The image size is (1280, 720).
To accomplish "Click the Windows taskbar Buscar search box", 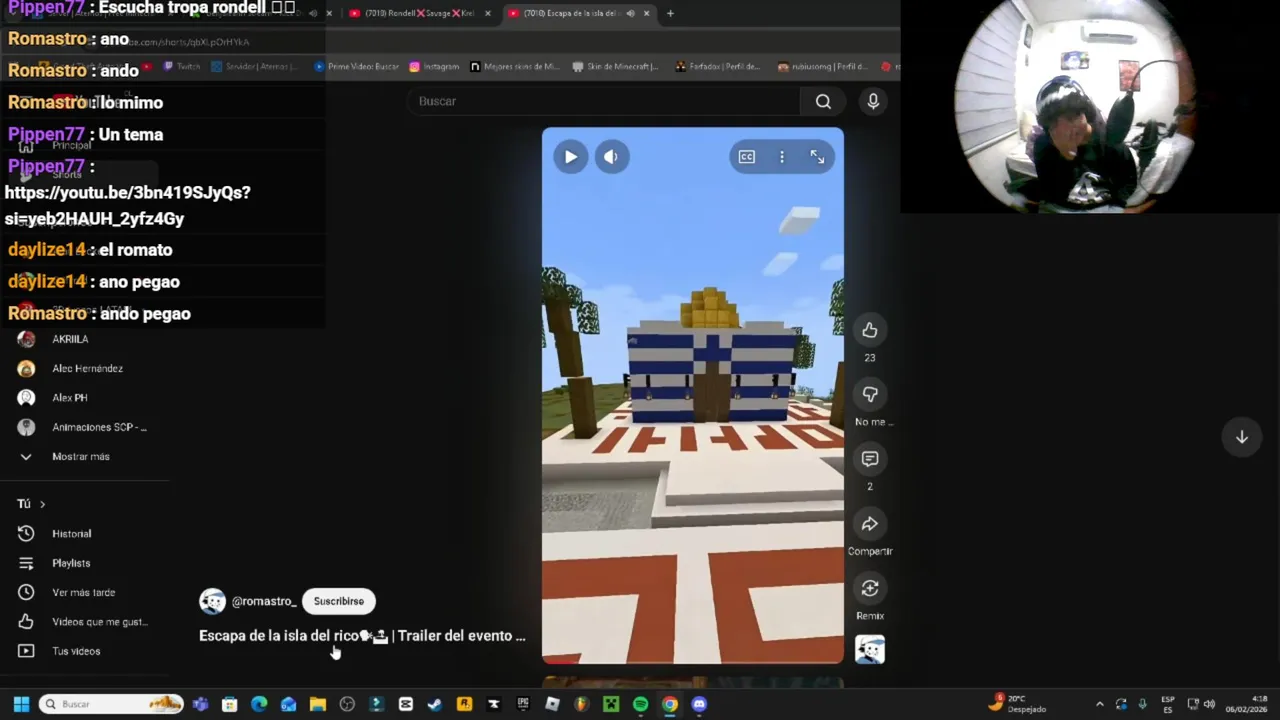I will [x=111, y=704].
